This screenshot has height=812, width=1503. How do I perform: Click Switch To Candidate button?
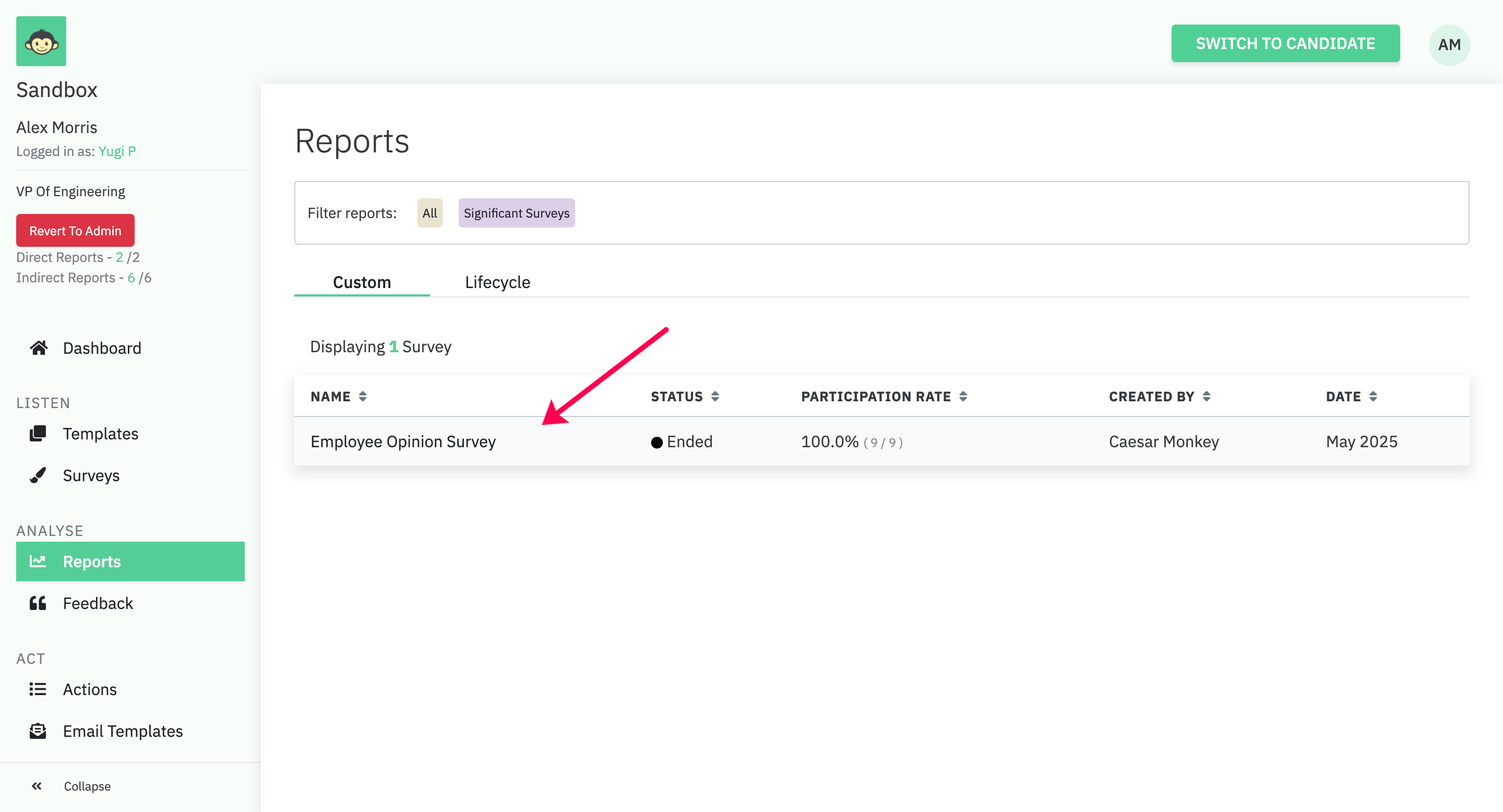(x=1285, y=44)
